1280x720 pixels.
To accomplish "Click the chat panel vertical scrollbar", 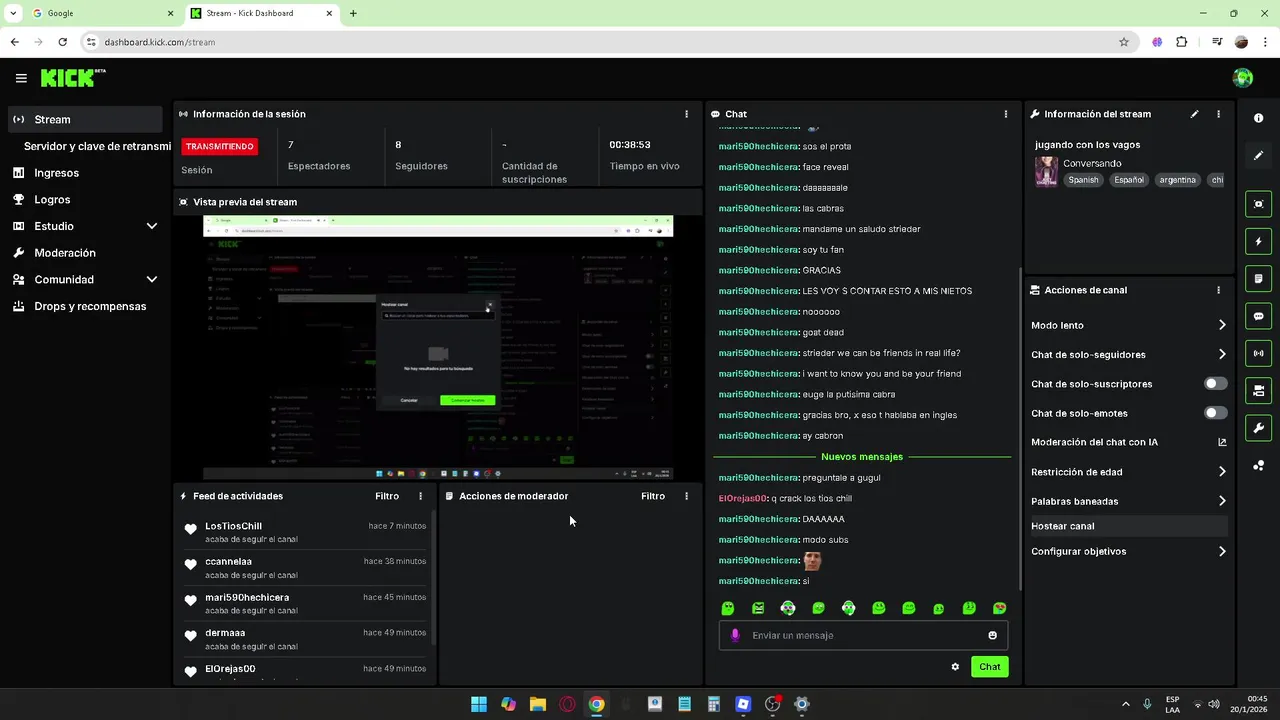I will pos(1019,430).
